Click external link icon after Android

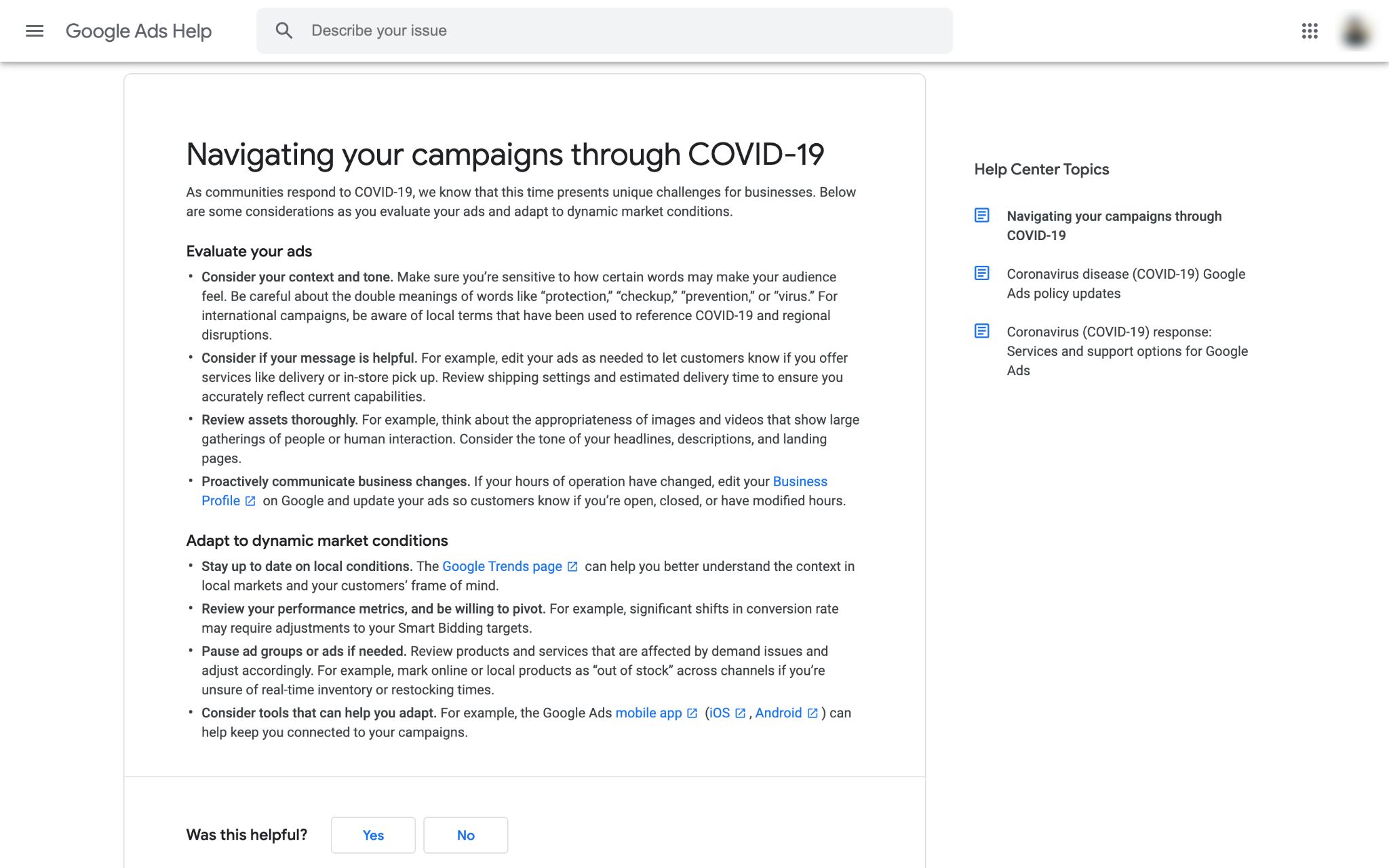(813, 713)
